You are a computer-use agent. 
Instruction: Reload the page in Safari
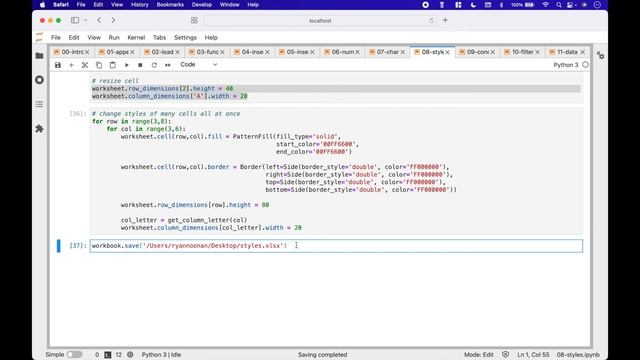431,20
